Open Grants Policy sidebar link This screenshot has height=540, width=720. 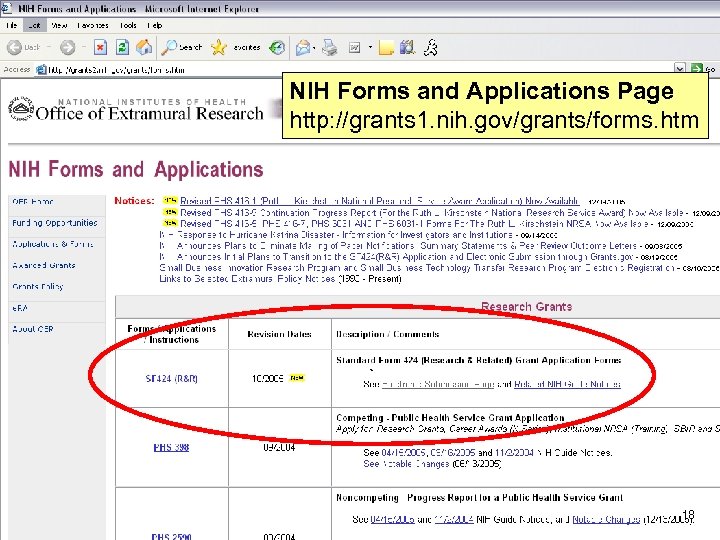click(38, 287)
